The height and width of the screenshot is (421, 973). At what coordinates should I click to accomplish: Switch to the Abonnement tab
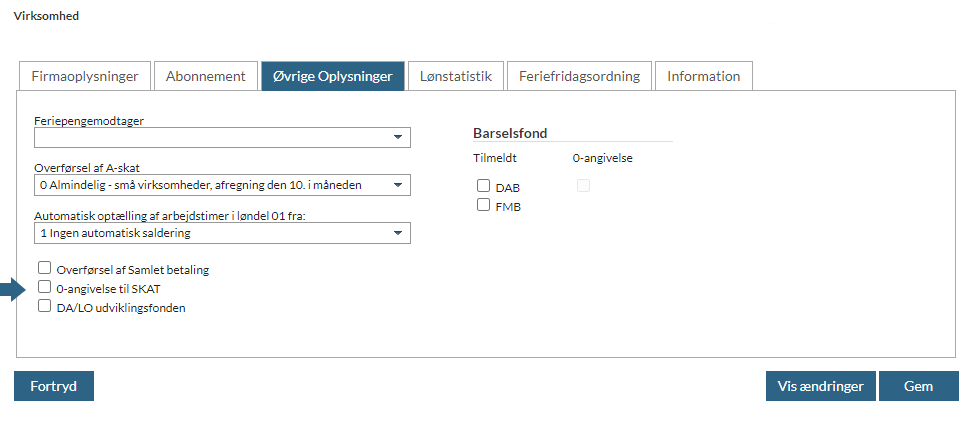point(205,76)
